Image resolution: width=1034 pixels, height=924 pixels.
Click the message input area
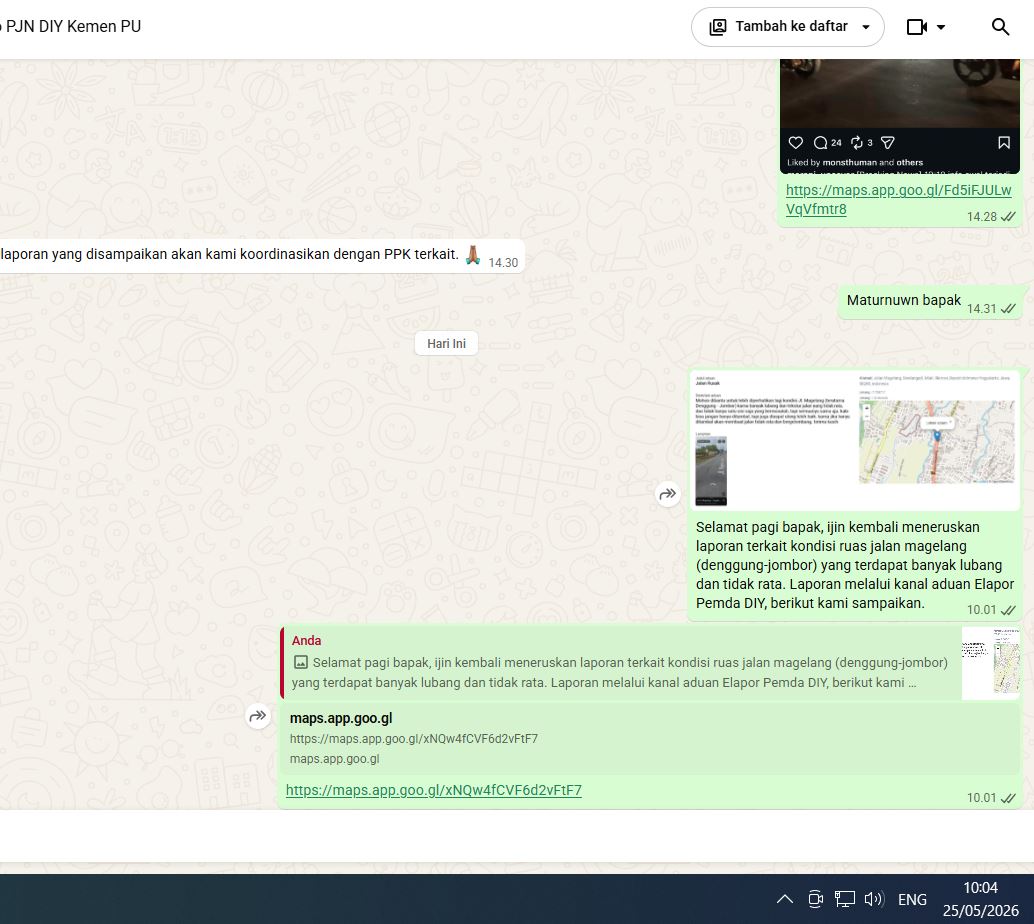[x=517, y=836]
